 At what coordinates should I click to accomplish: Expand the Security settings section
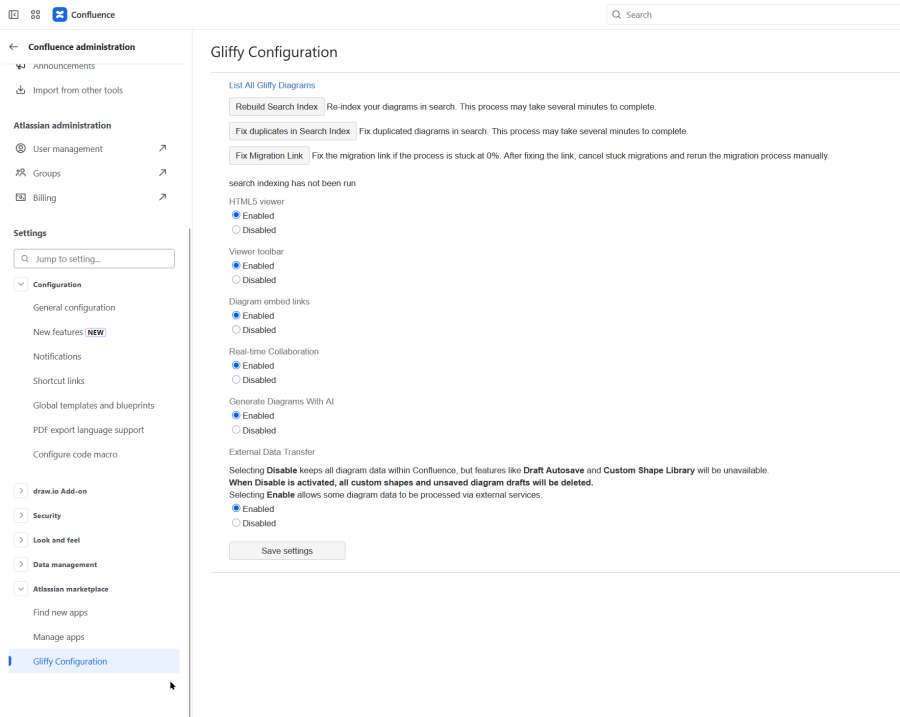[21, 516]
